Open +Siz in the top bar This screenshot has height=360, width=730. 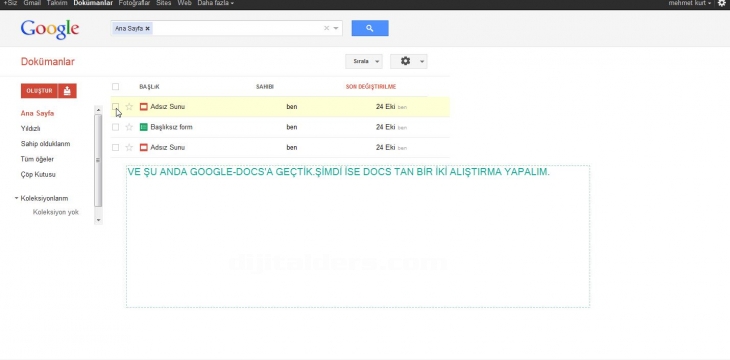click(10, 3)
